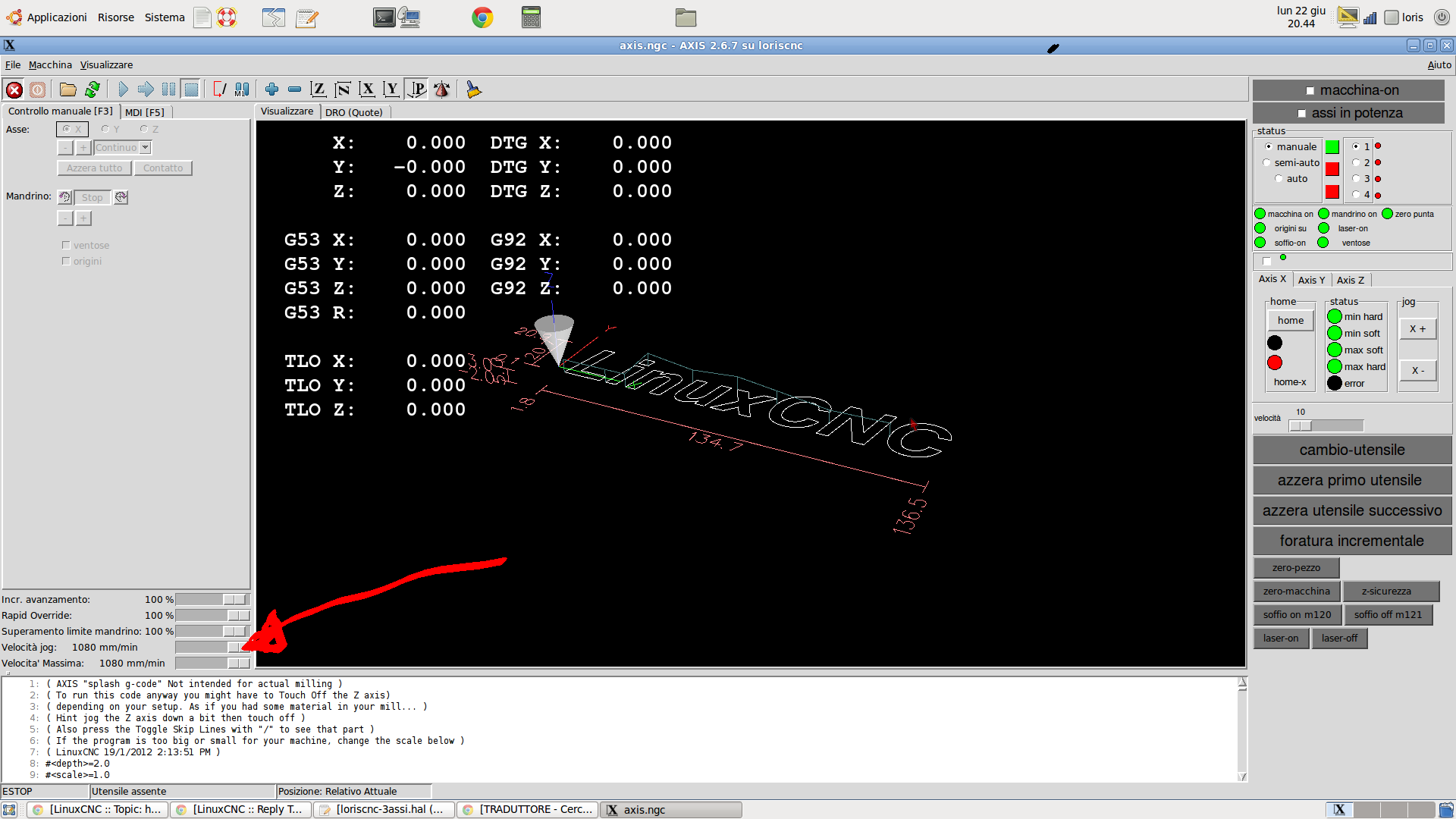Click the Velocità jog slider
This screenshot has height=819, width=1456.
(x=212, y=648)
